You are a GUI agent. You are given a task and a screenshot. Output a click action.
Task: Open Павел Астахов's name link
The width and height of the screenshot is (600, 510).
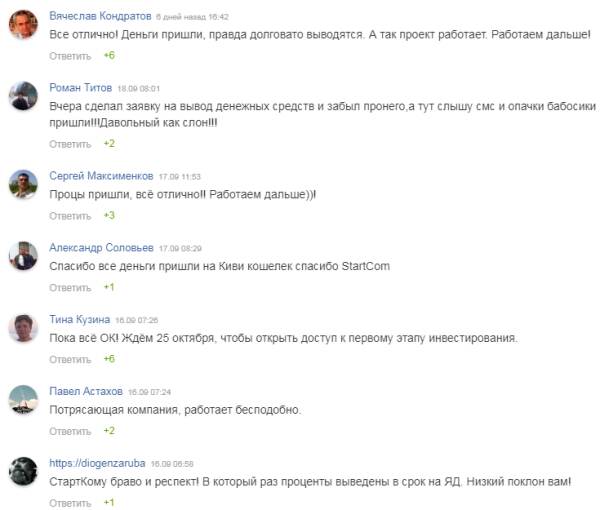(88, 391)
